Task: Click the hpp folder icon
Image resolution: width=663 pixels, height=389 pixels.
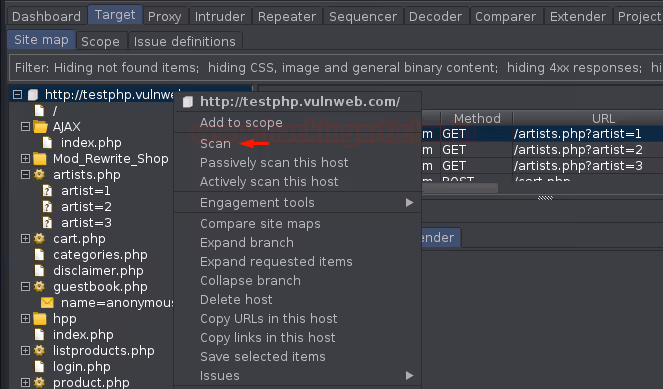Action: click(40, 319)
